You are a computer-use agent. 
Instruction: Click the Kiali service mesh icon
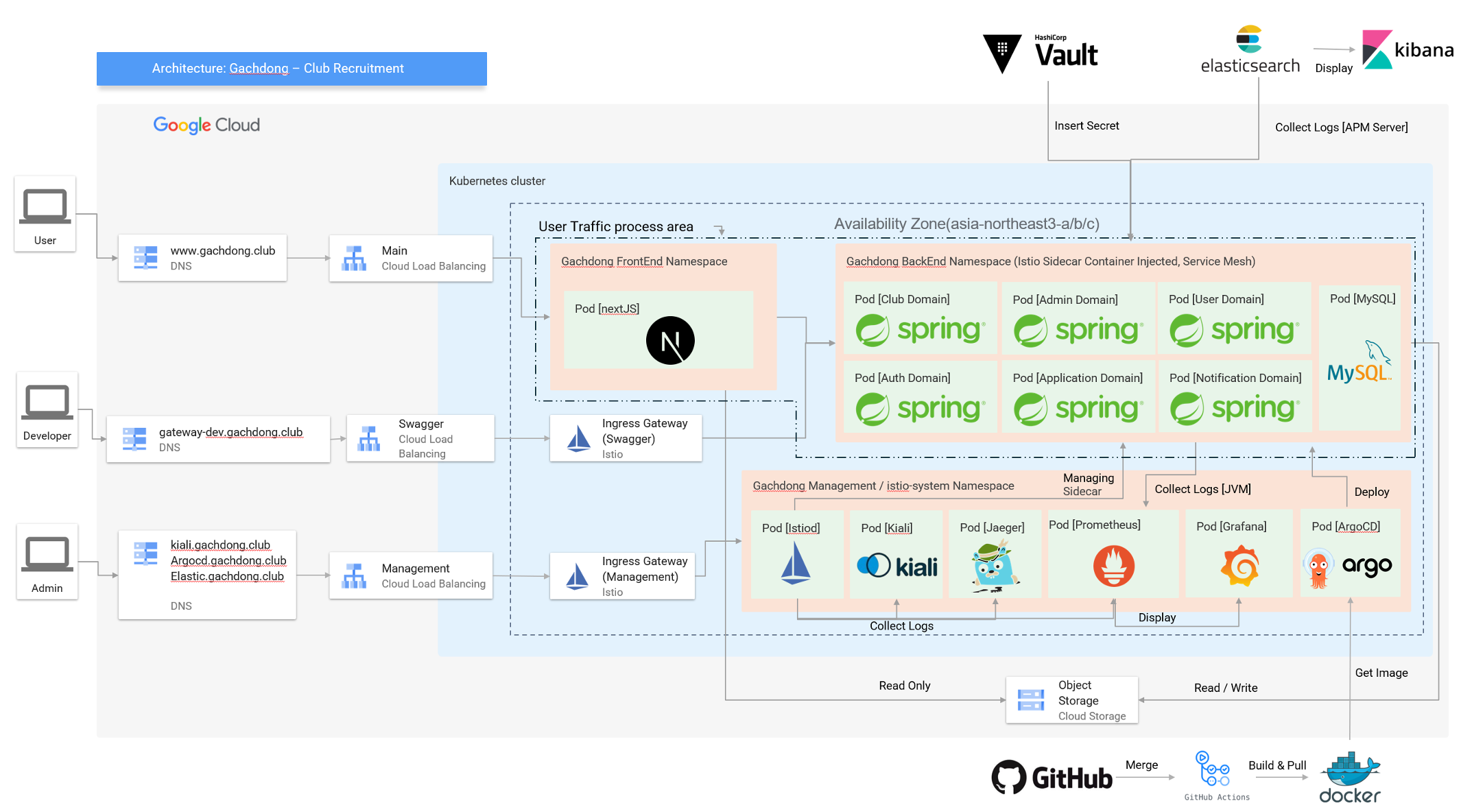[878, 564]
